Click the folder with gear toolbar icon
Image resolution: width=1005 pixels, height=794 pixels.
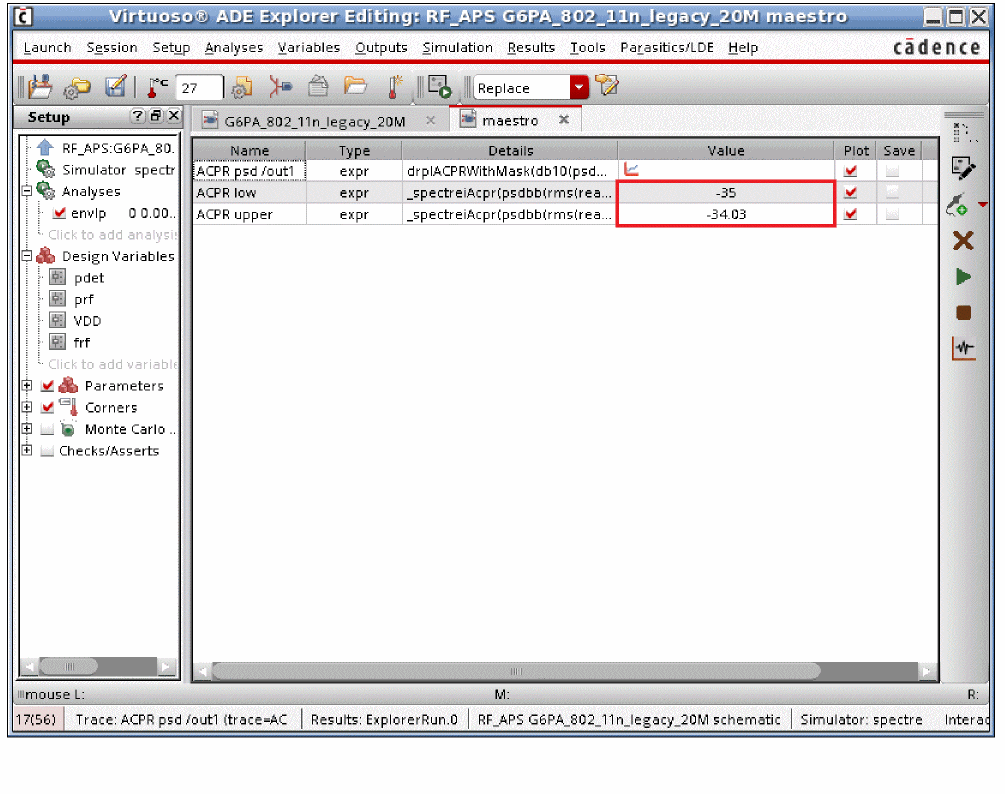pyautogui.click(x=78, y=87)
